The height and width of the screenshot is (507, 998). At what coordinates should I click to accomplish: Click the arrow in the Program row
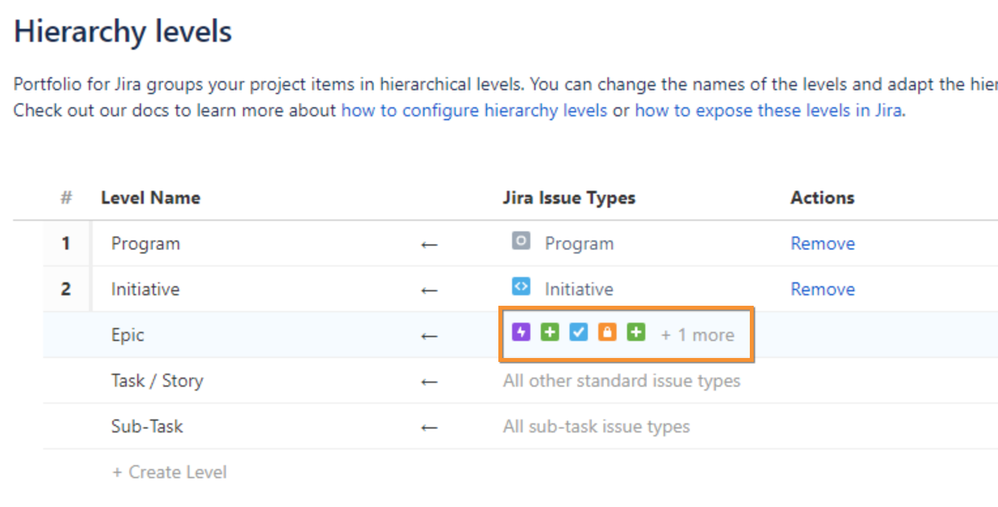pyautogui.click(x=429, y=244)
